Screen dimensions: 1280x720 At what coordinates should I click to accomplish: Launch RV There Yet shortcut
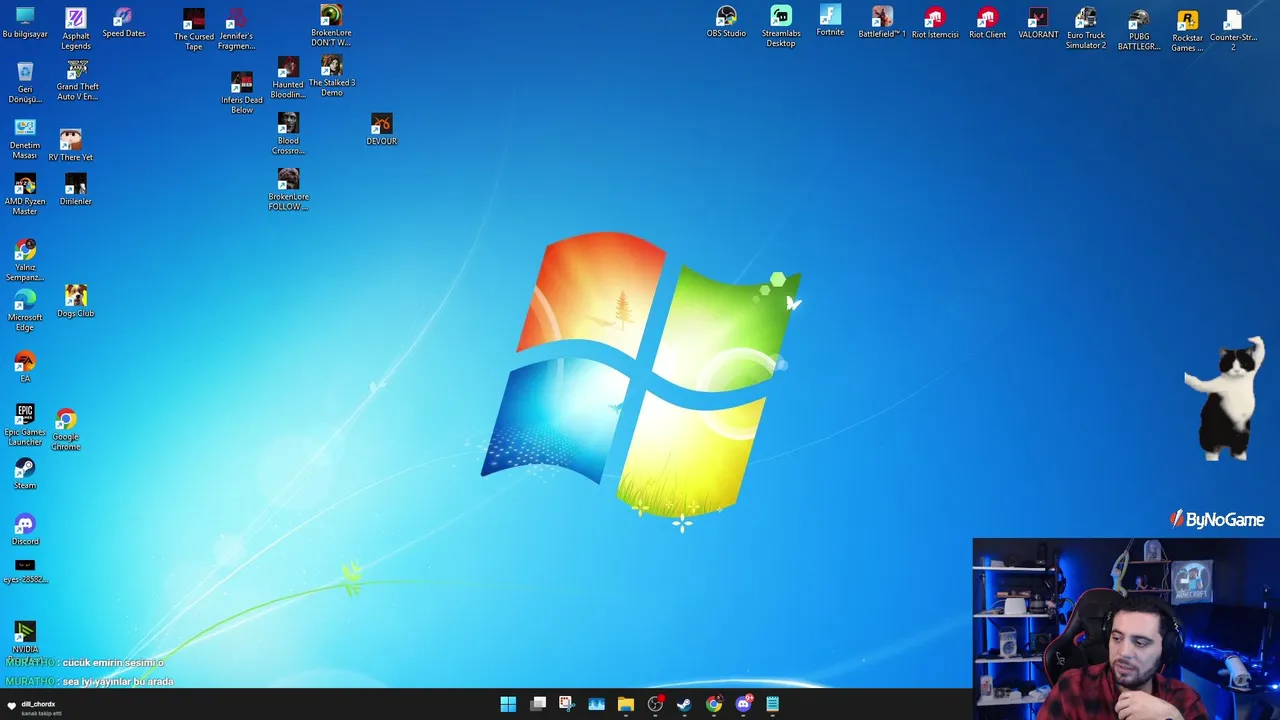(70, 145)
